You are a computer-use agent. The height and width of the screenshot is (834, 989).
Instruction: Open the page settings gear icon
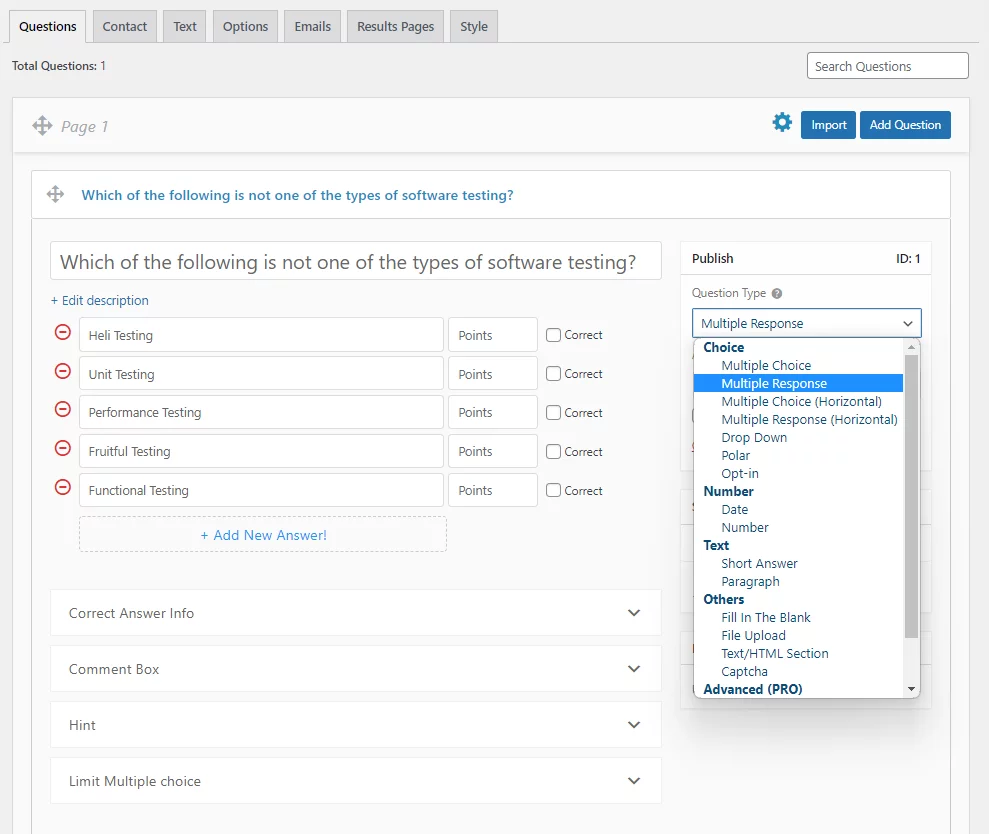(x=781, y=122)
